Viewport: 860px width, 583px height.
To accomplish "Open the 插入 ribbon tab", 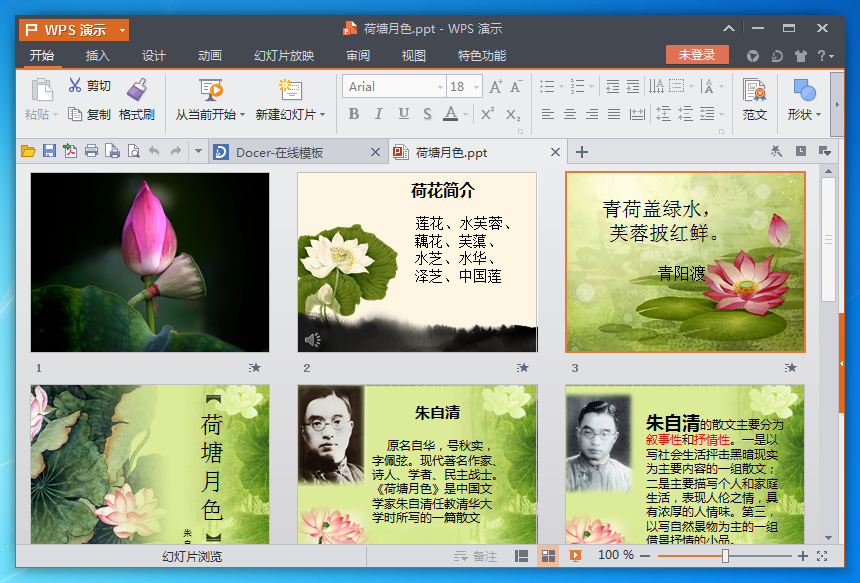I will 98,55.
